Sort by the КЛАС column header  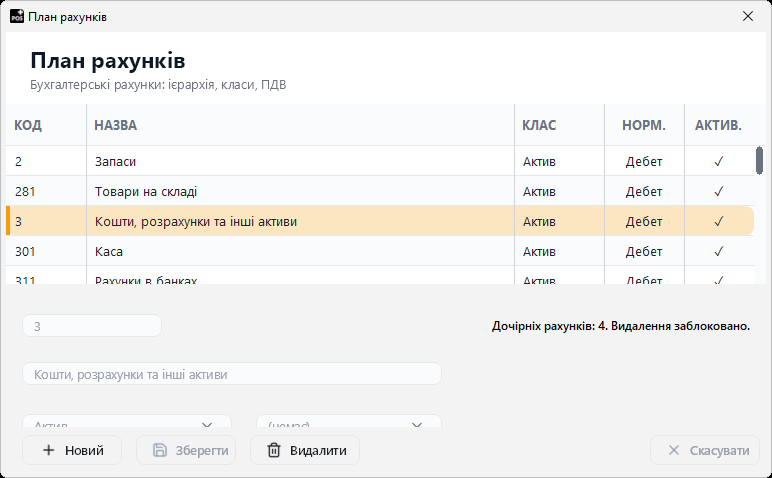(x=559, y=125)
